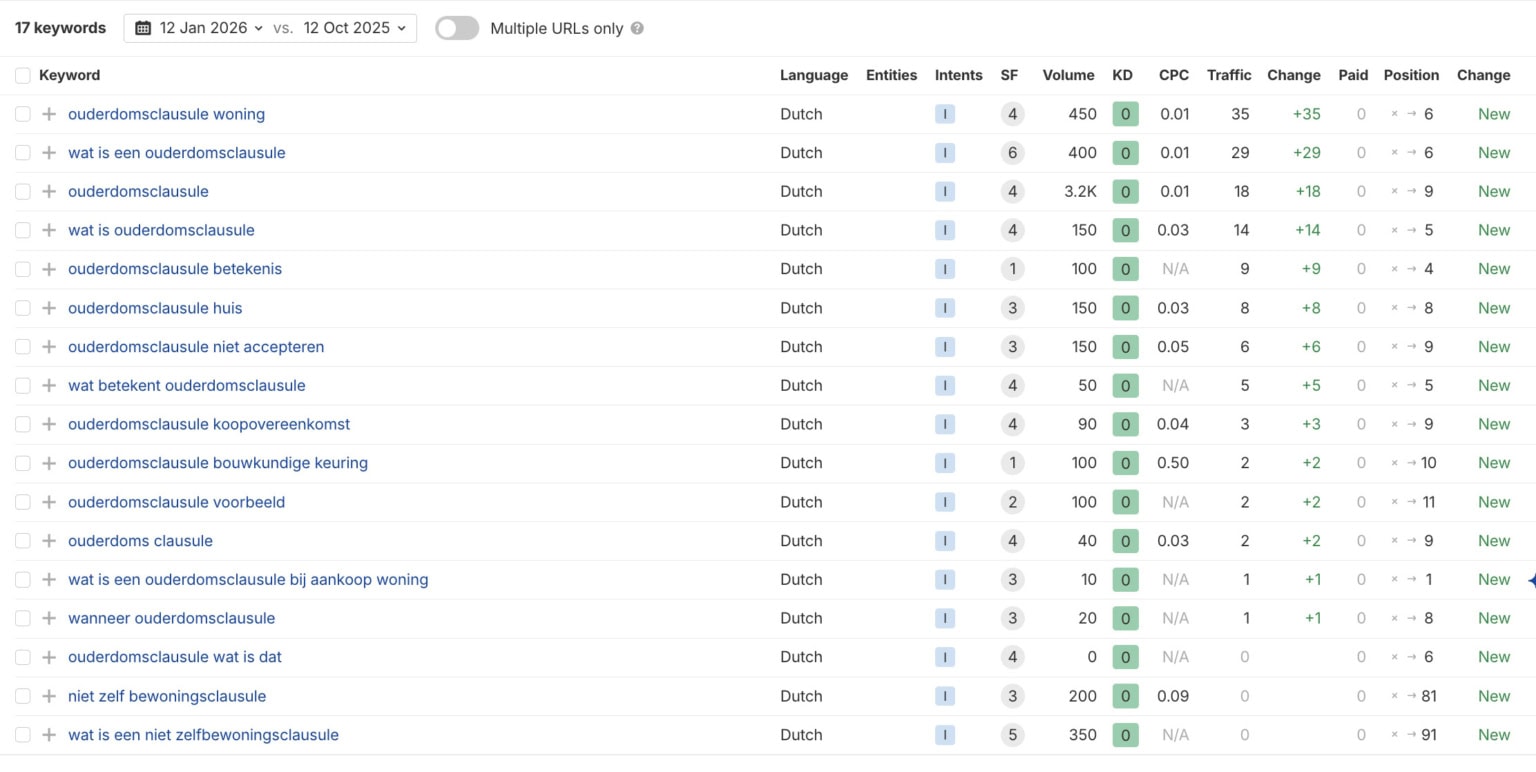Click the help icon beside Multiple URLs only
The width and height of the screenshot is (1536, 772).
[x=637, y=28]
